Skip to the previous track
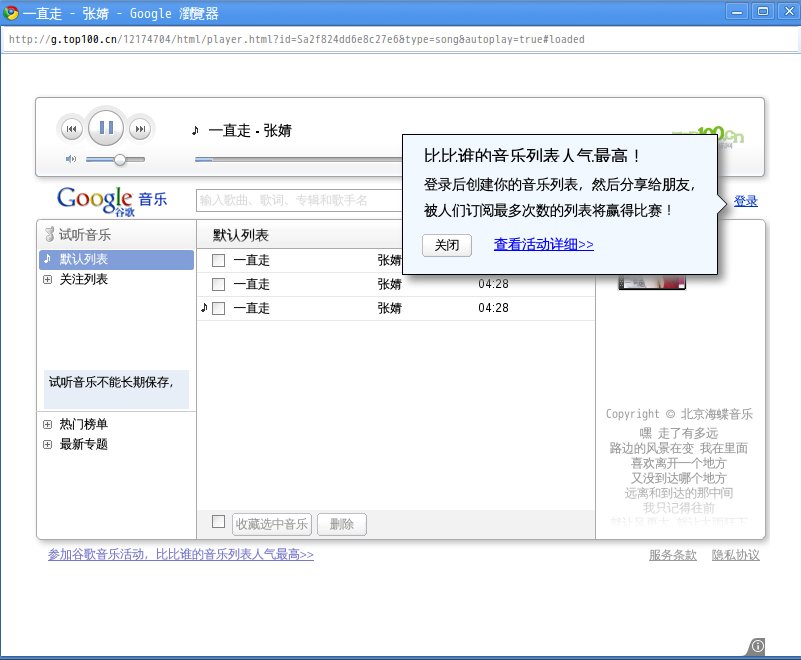Screen dimensions: 801x660 [x=72, y=129]
